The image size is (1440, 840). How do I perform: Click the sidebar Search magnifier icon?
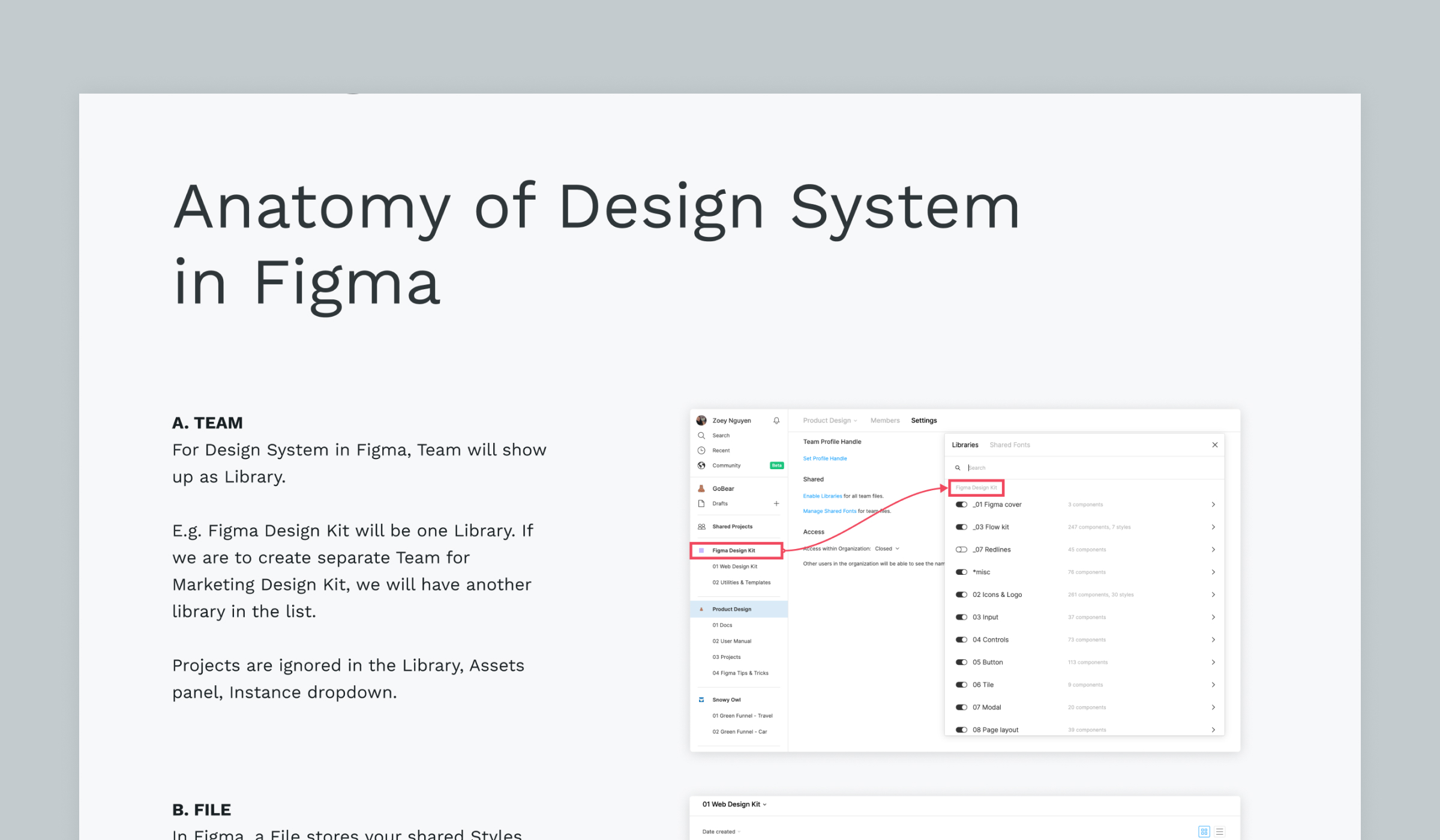tap(701, 436)
